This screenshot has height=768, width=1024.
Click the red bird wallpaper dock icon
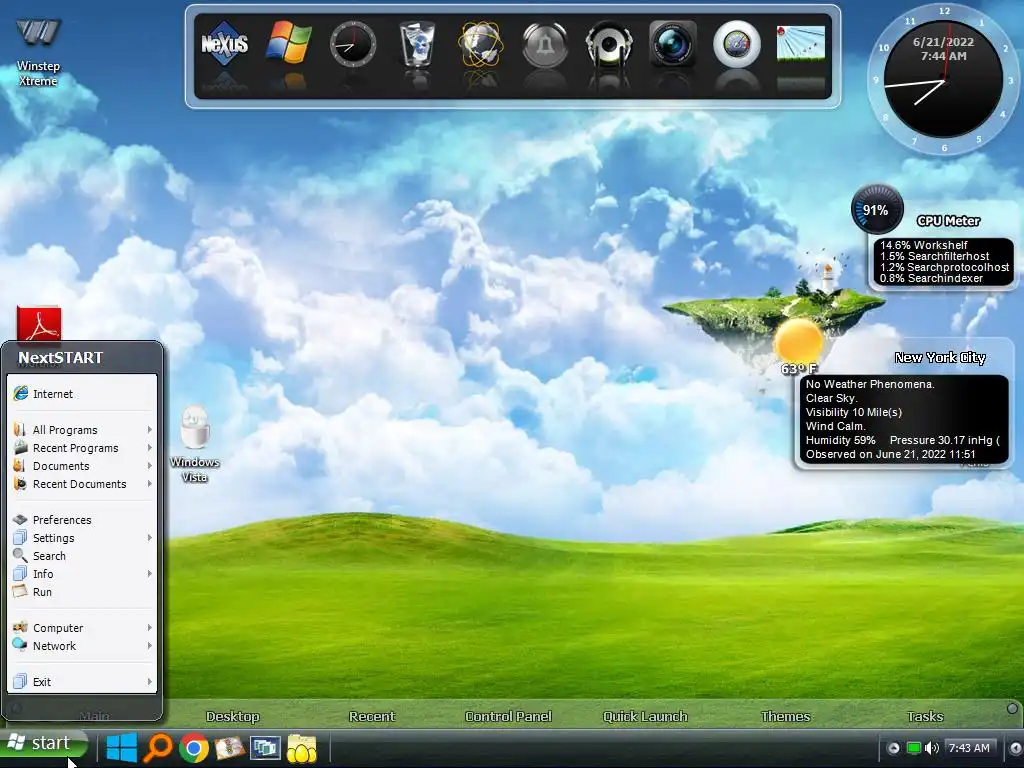pos(801,43)
